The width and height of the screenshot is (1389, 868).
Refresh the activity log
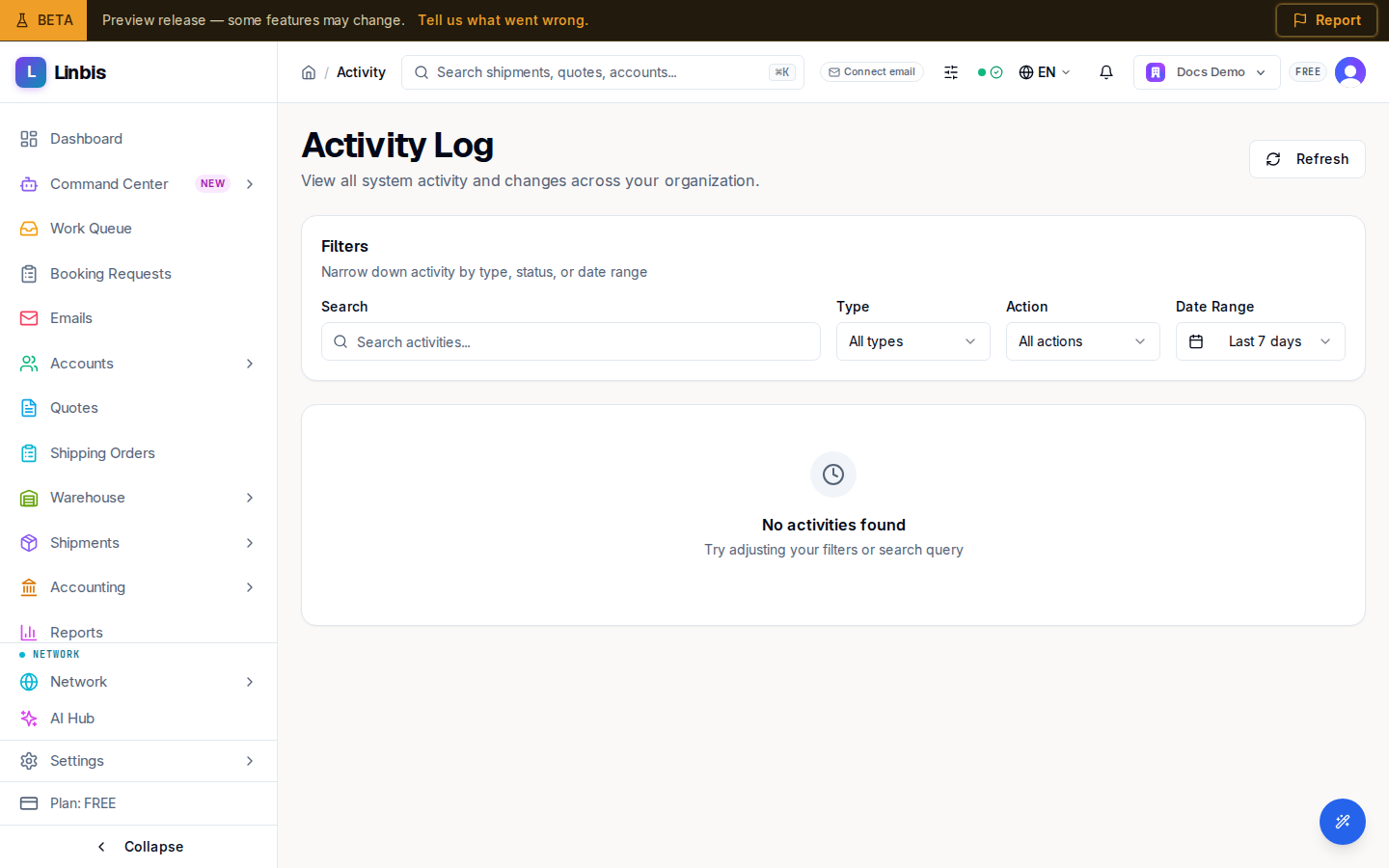point(1307,159)
